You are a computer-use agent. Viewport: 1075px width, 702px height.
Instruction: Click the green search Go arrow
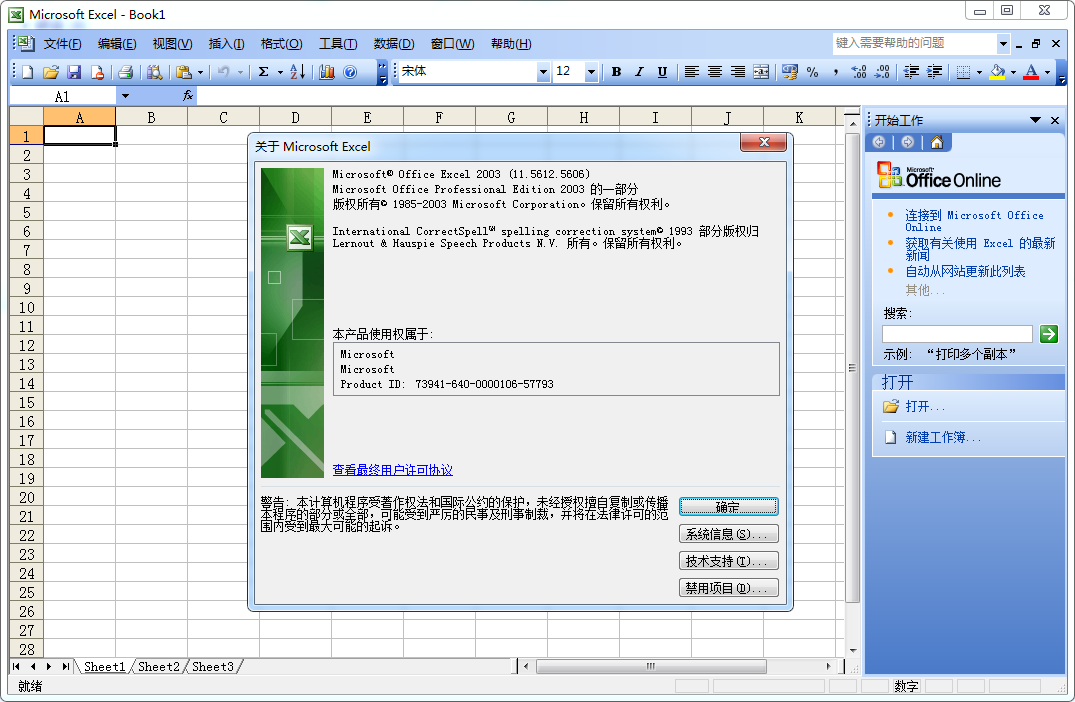[x=1049, y=334]
